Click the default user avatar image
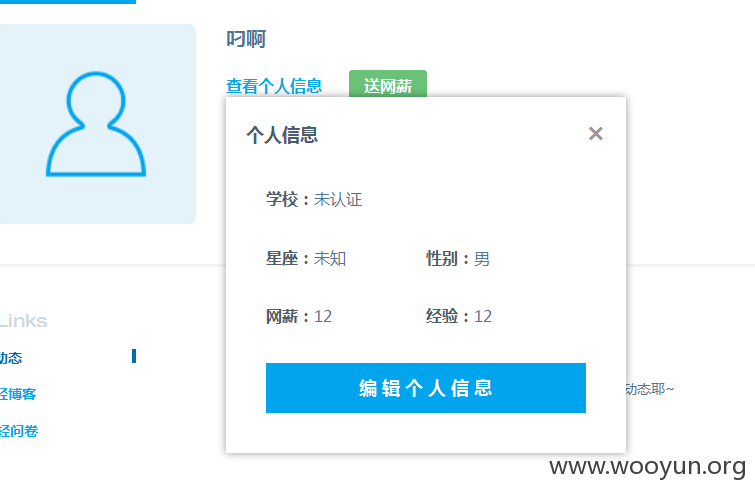 coord(96,124)
